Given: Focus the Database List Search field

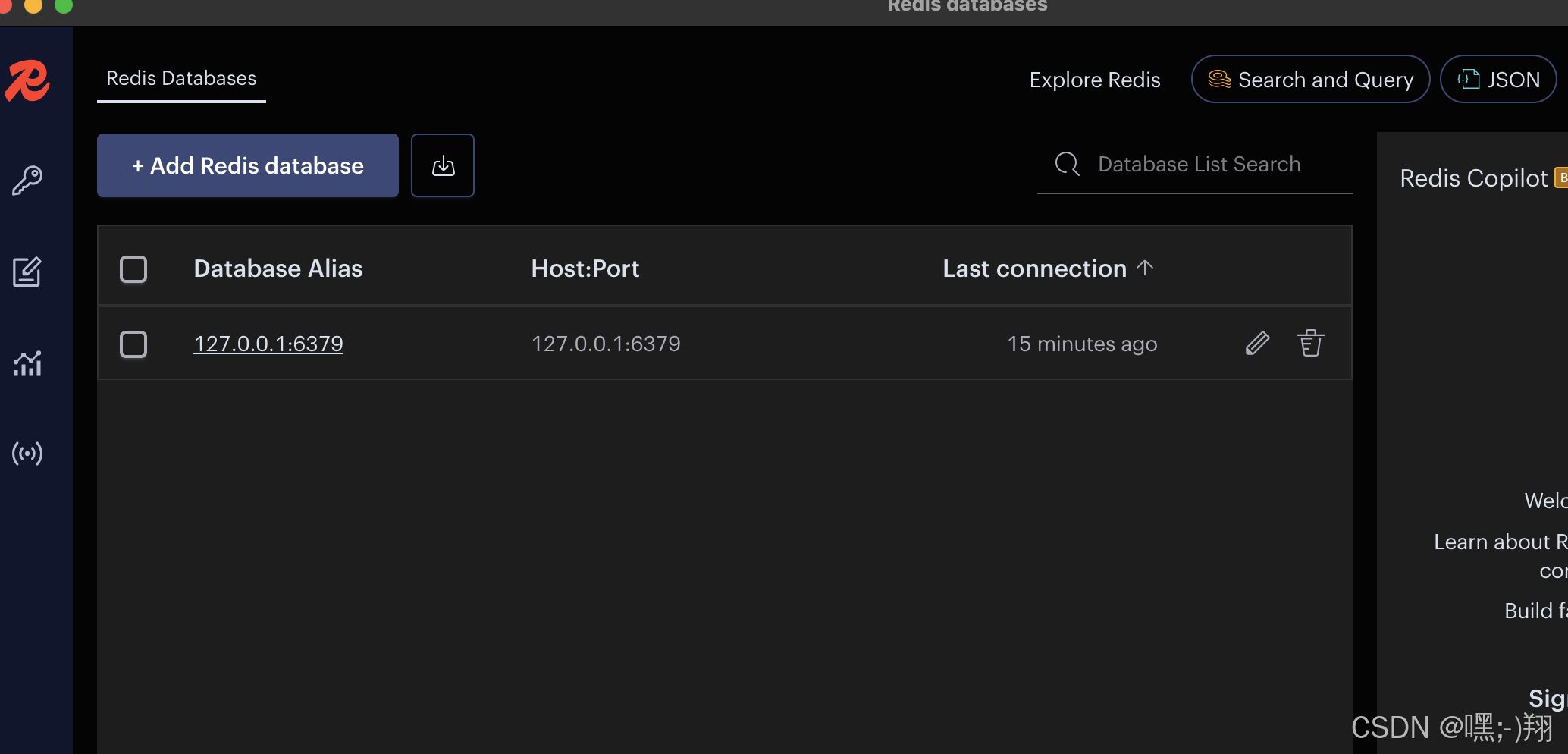Looking at the screenshot, I should tap(1195, 164).
